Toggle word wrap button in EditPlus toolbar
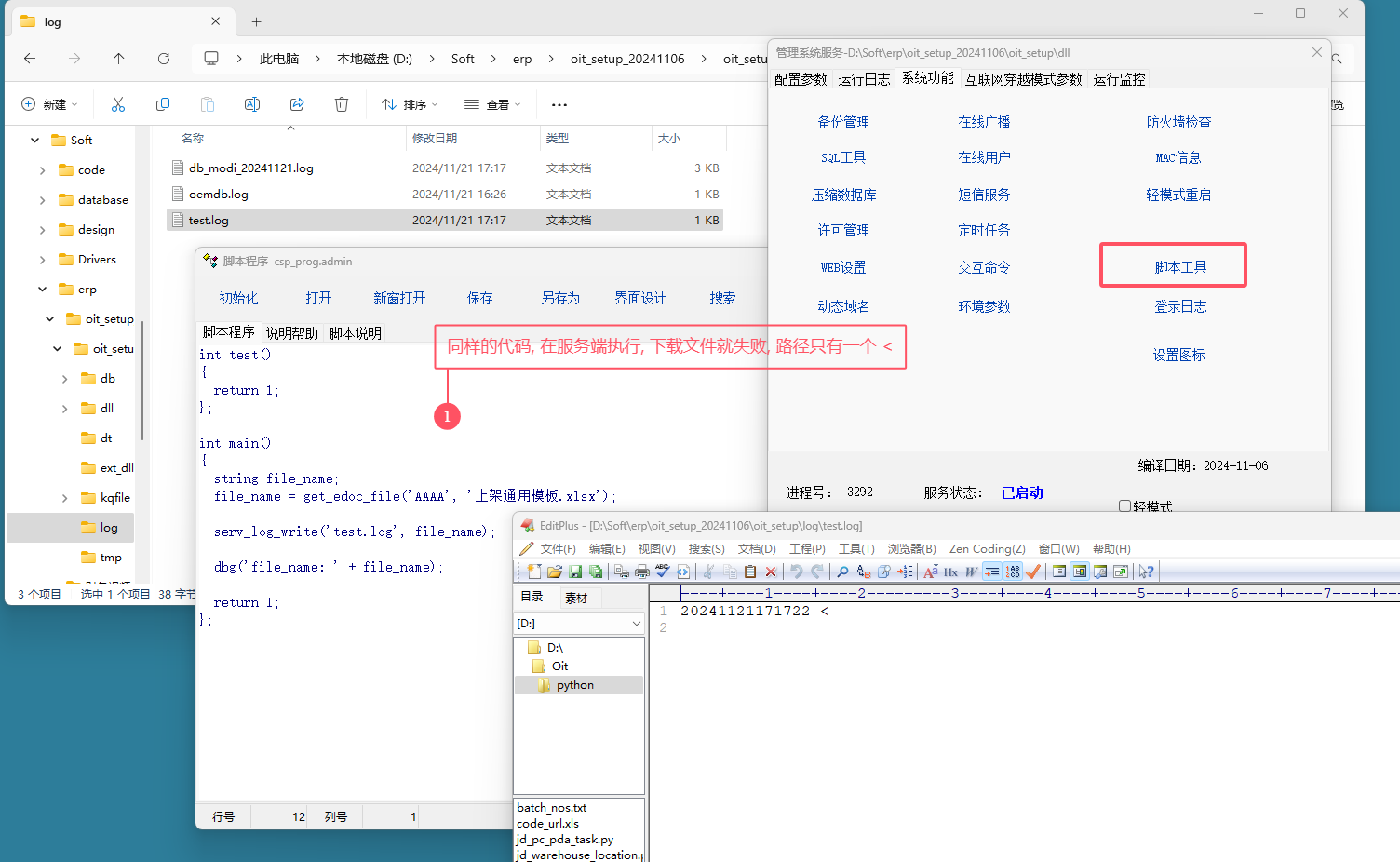Viewport: 1400px width, 862px height. 992,572
